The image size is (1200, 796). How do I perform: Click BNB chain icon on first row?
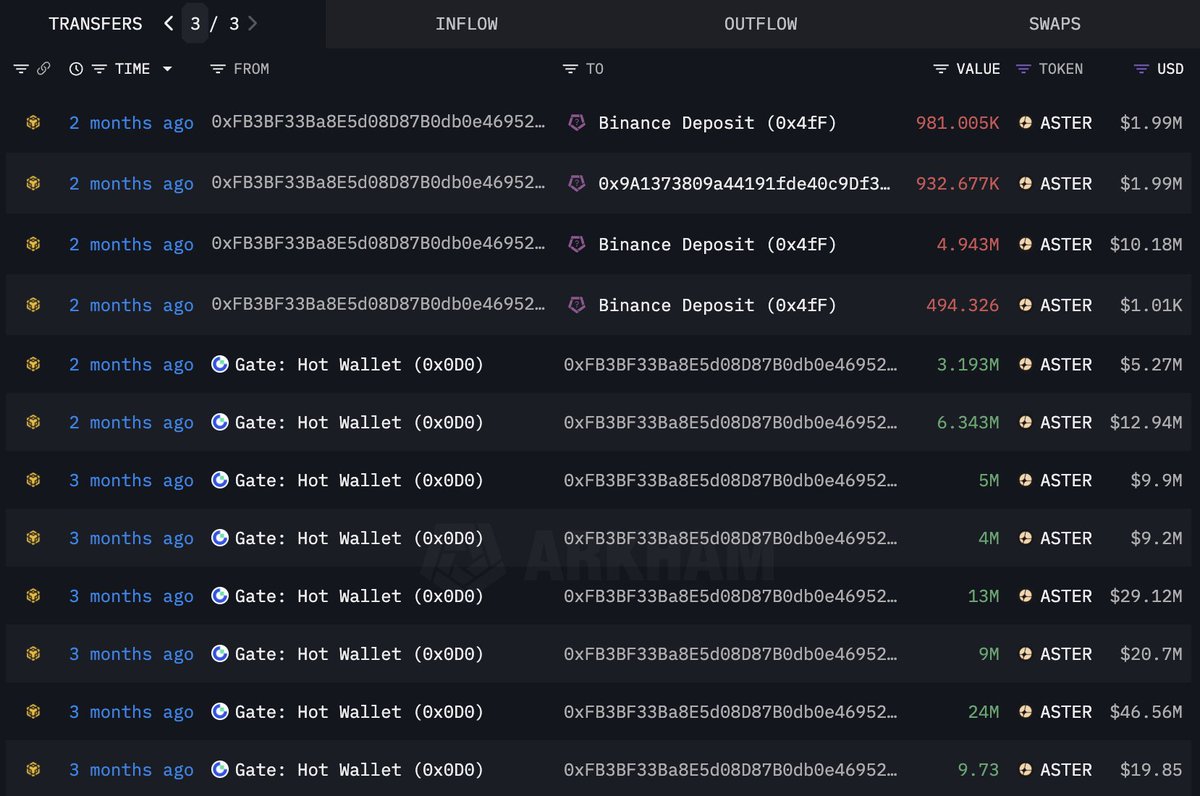click(33, 123)
